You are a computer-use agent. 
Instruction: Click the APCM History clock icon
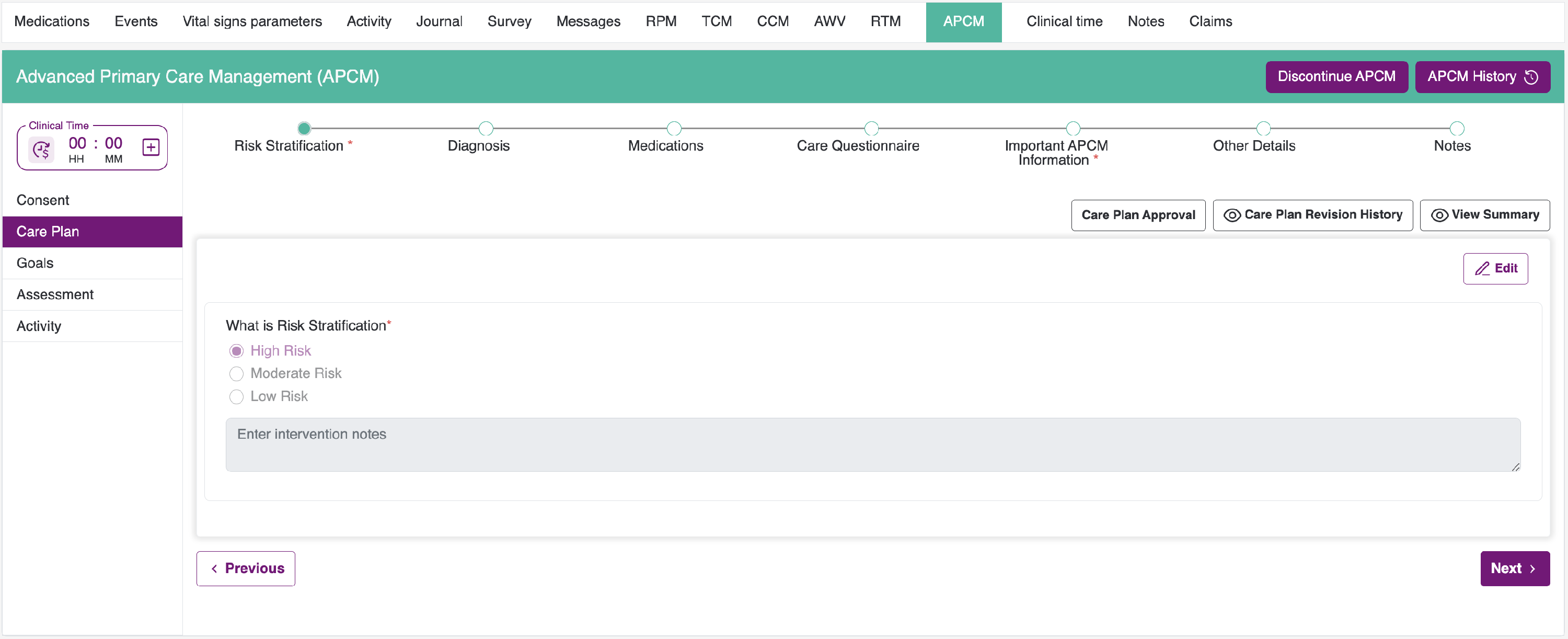pos(1531,77)
